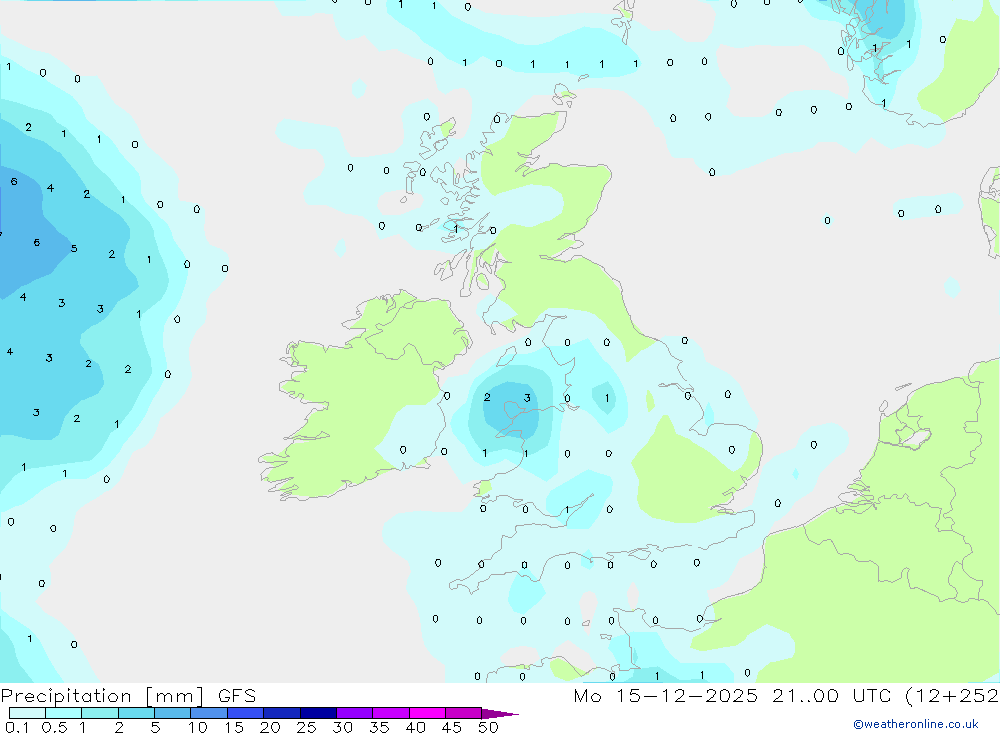The image size is (1000, 733).
Task: Click the 'Precipitation [mm]' title text
Action: point(102,696)
